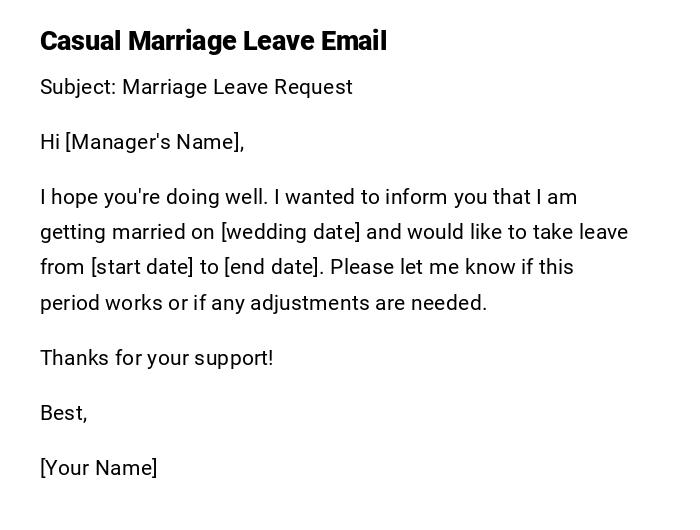Click the words 'would like to take leave'
Viewport: 700px width, 530px height.
click(517, 232)
